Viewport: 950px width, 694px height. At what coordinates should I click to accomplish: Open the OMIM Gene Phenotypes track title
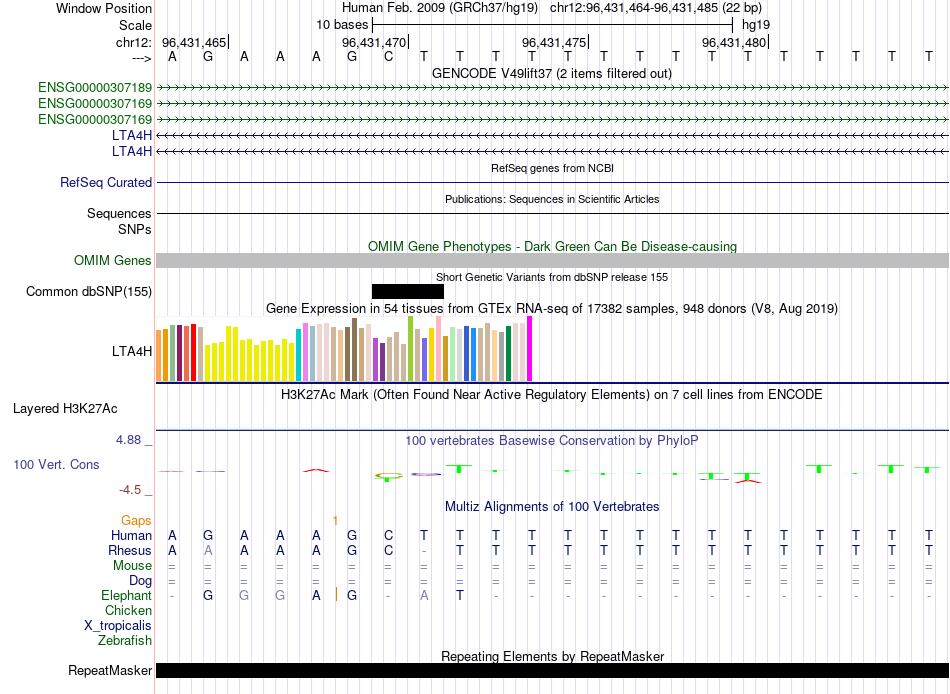click(552, 246)
